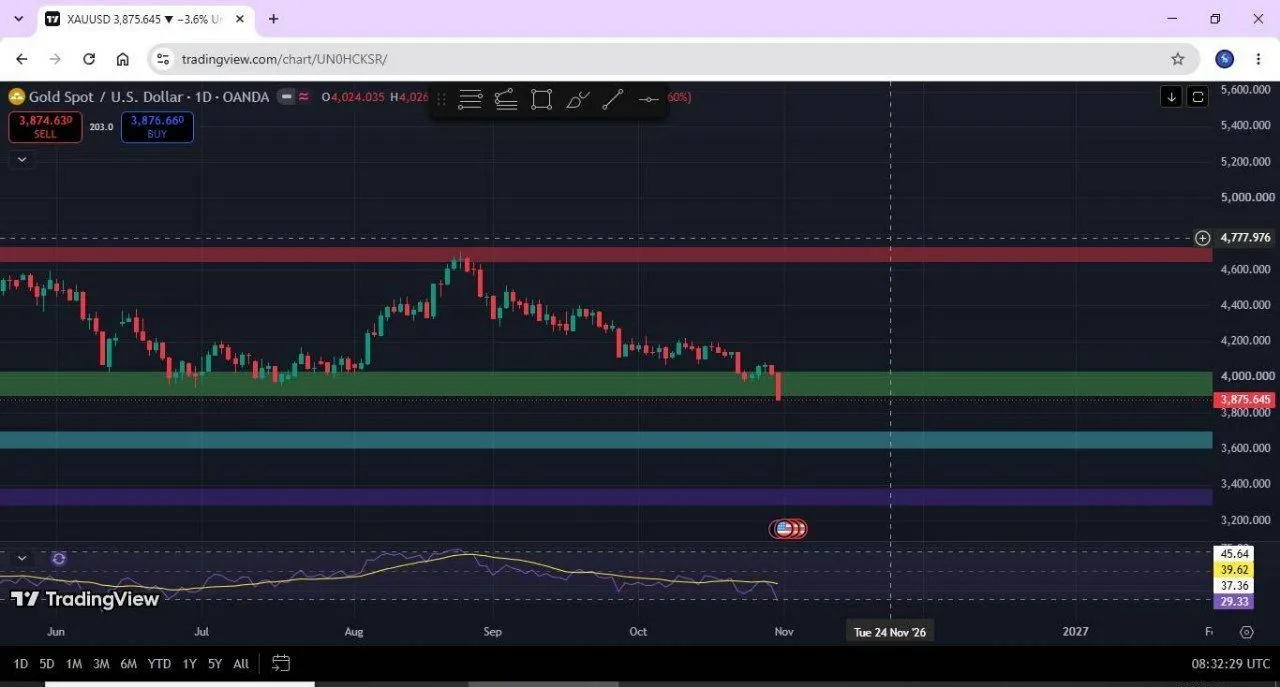Open the Chrome three-dot menu
This screenshot has height=687, width=1280.
(1259, 59)
